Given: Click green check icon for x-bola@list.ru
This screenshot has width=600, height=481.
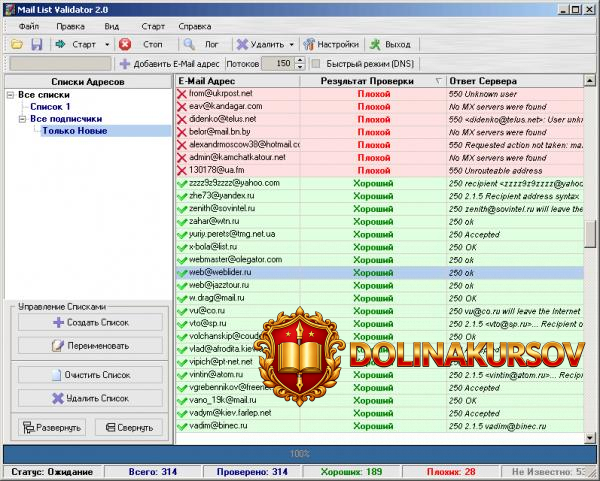Looking at the screenshot, I should coord(182,248).
